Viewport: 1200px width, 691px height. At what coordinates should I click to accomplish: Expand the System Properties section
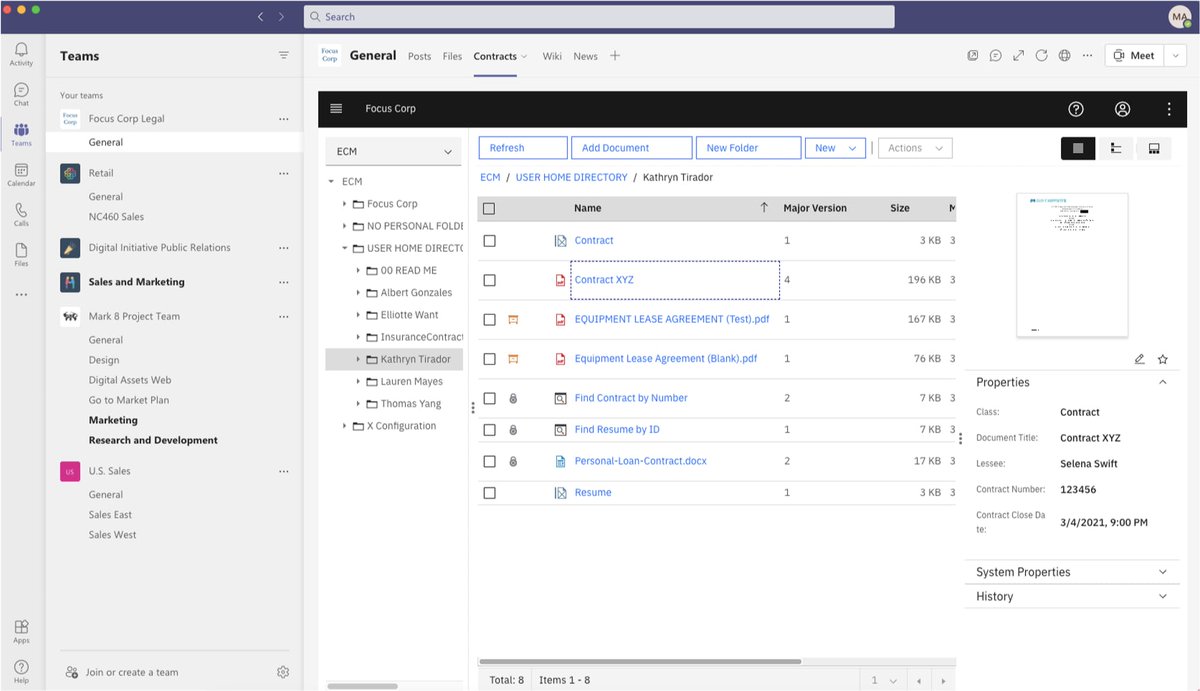point(1162,572)
